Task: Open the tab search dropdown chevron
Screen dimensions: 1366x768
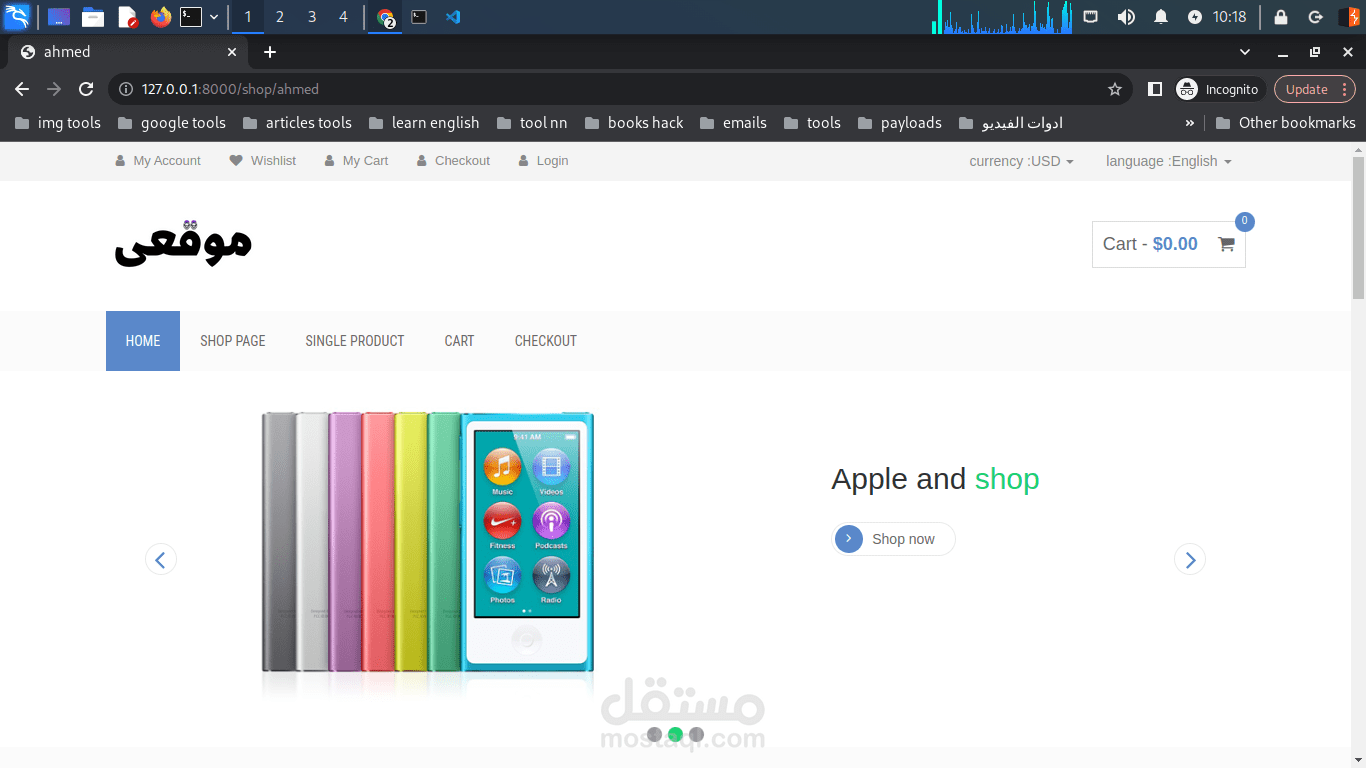Action: [x=1245, y=52]
